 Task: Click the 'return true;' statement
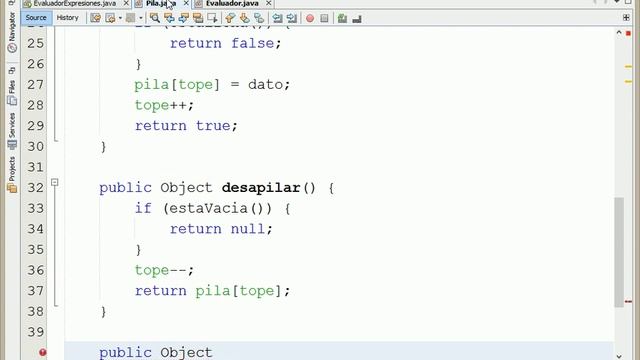tap(186, 126)
